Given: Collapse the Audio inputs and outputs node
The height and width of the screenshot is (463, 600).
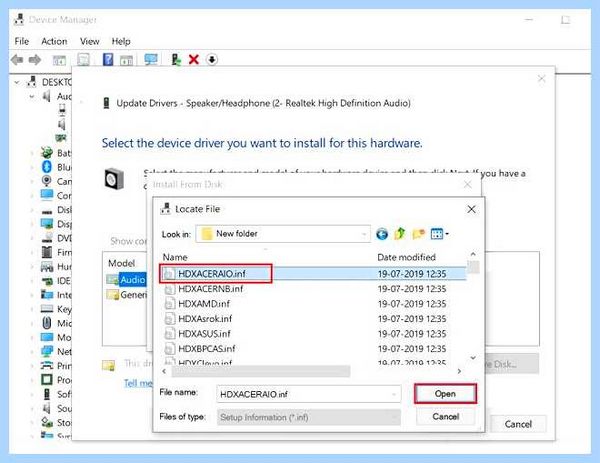Looking at the screenshot, I should tap(32, 96).
